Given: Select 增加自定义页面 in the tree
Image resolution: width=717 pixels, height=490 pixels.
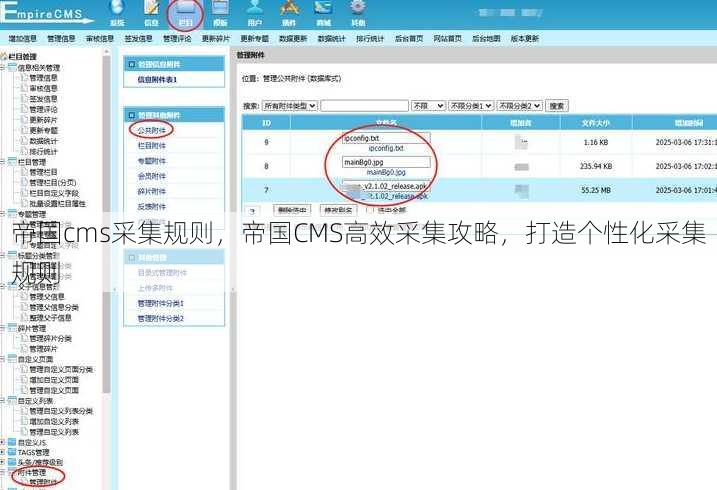Looking at the screenshot, I should tap(54, 380).
